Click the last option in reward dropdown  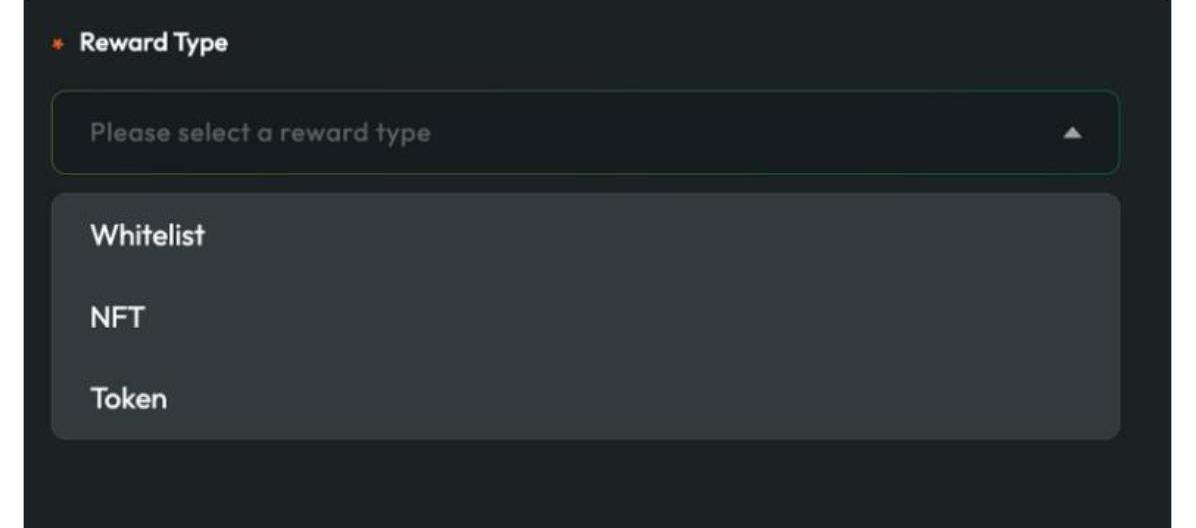tap(128, 399)
